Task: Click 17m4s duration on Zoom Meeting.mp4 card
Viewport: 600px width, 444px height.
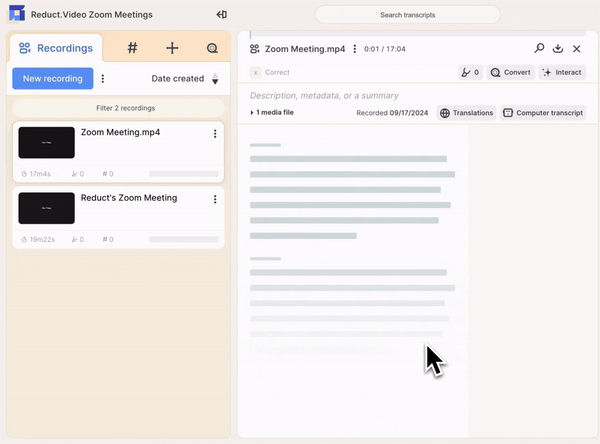Action: [x=36, y=174]
